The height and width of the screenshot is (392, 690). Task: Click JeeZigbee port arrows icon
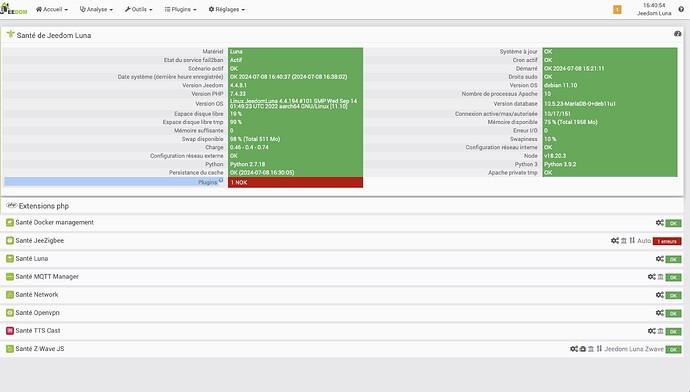click(x=632, y=241)
